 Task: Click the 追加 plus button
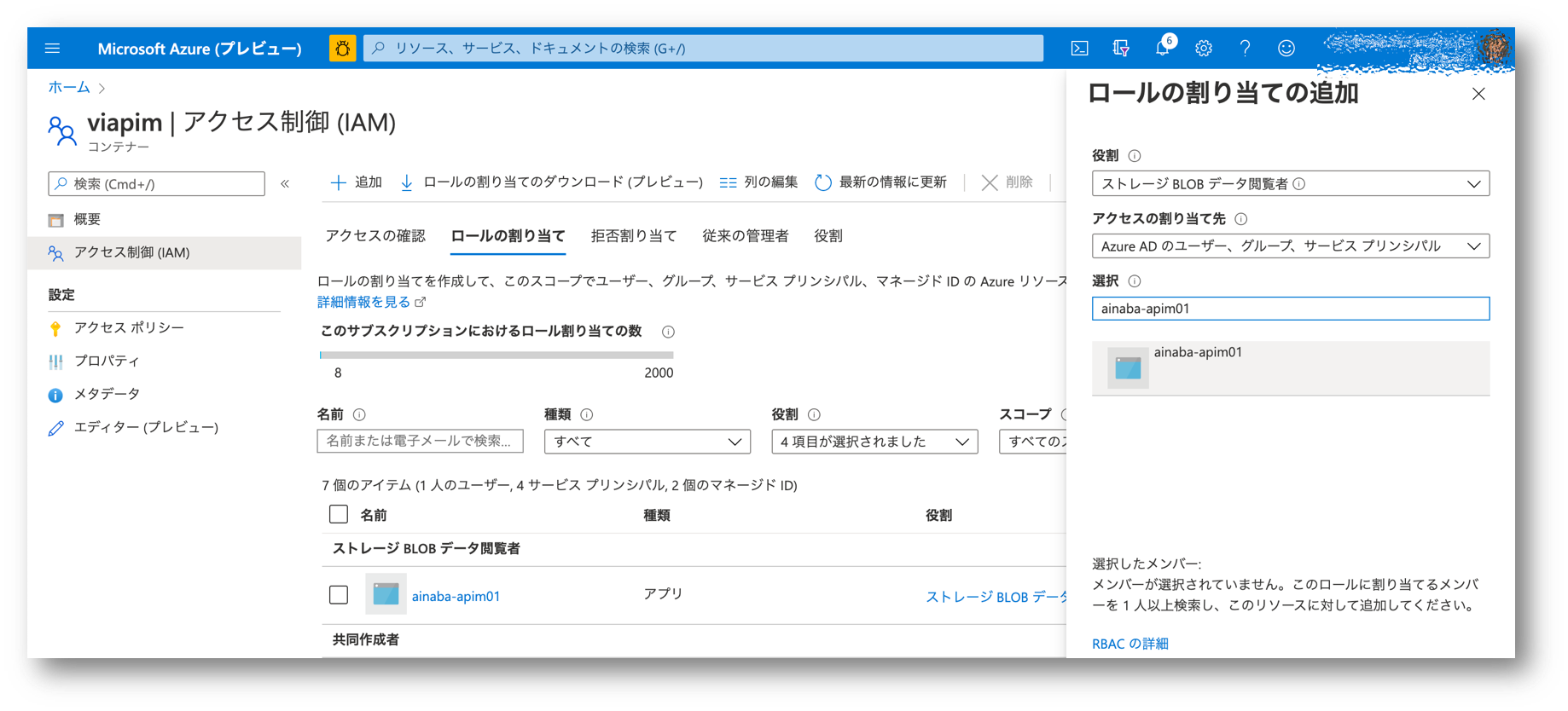click(356, 182)
